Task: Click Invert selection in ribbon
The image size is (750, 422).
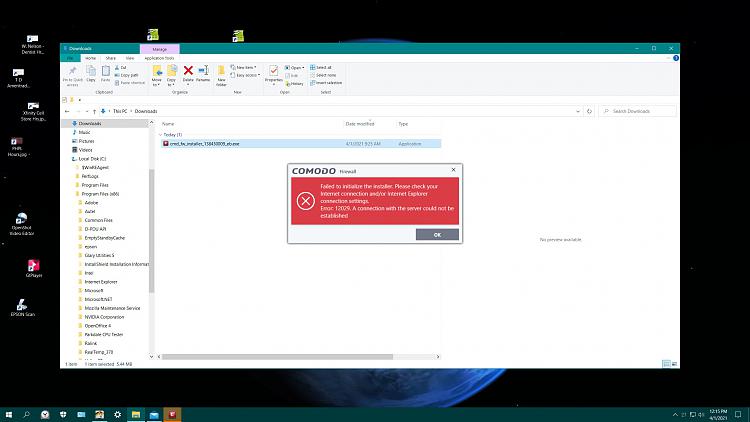Action: click(x=326, y=83)
